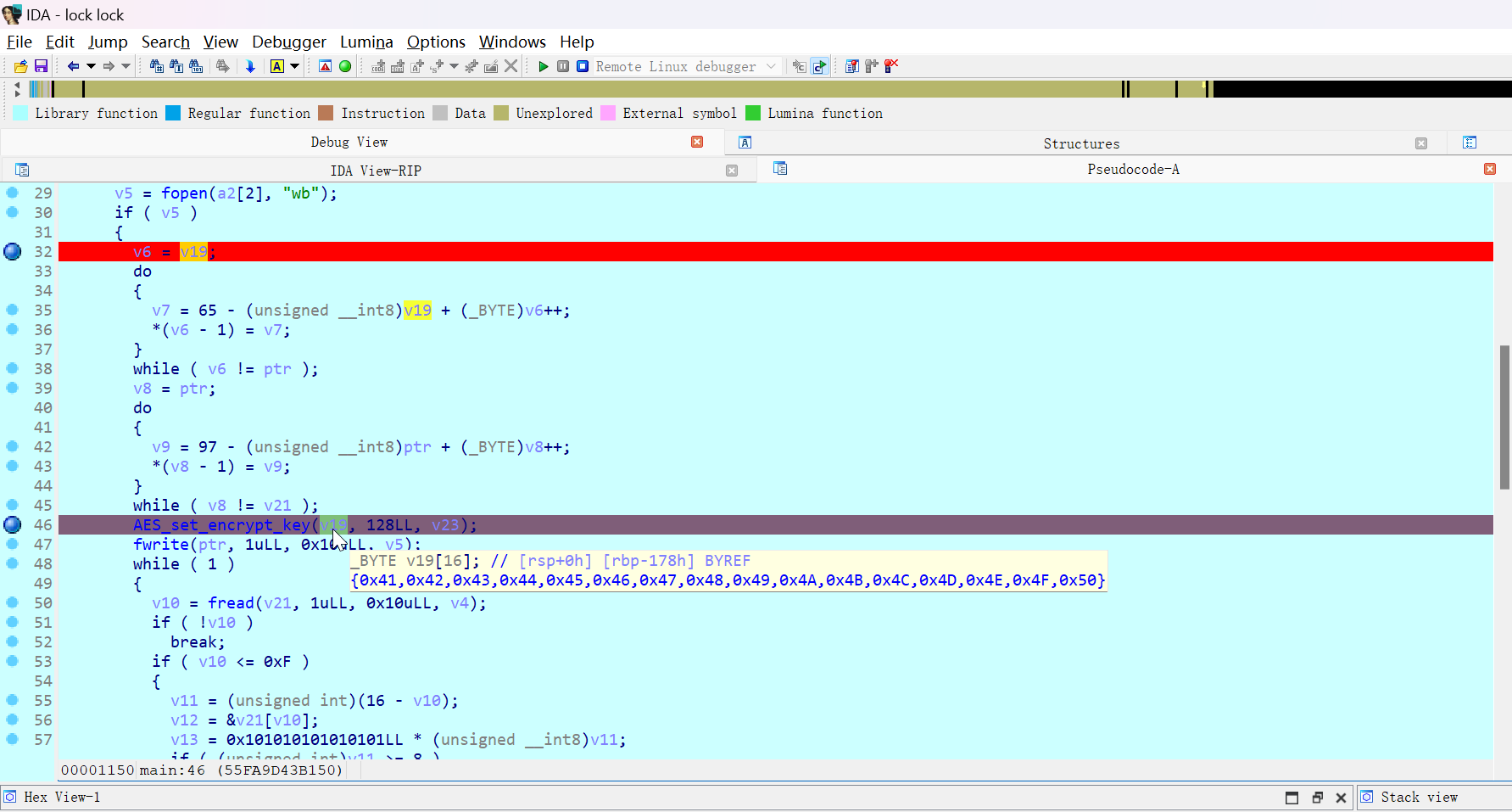Set a breakpoint on line 35 dot

pyautogui.click(x=13, y=310)
